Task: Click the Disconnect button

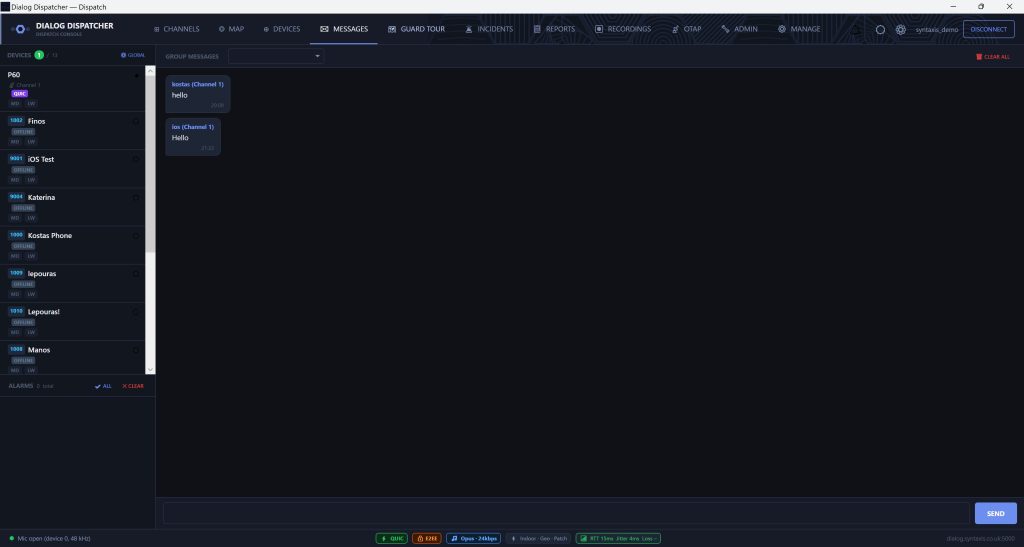Action: pyautogui.click(x=988, y=29)
